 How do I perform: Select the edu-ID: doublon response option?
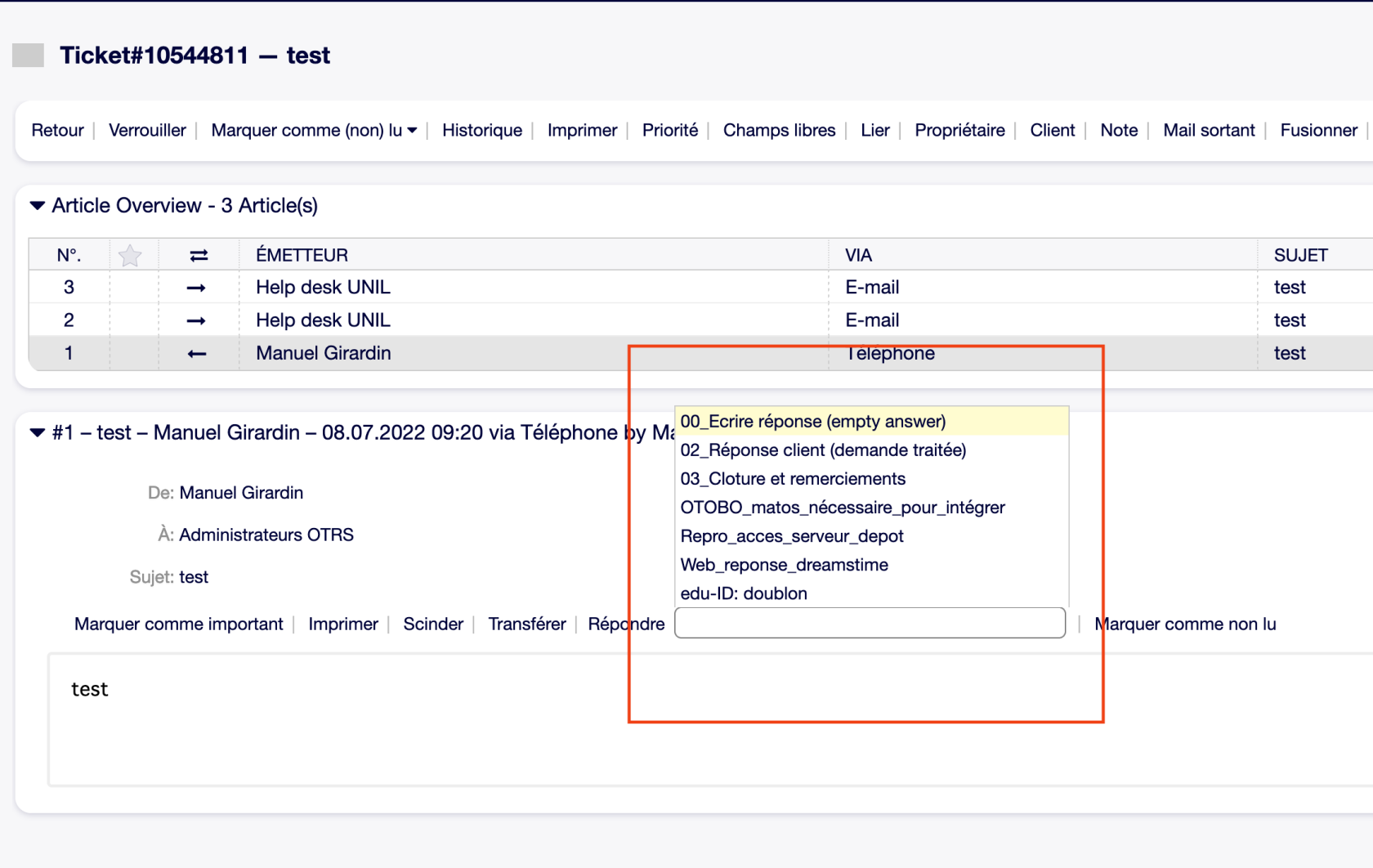[x=743, y=593]
